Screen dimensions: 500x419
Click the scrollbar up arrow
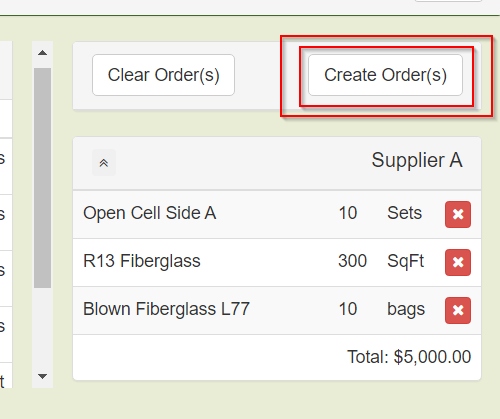click(42, 53)
